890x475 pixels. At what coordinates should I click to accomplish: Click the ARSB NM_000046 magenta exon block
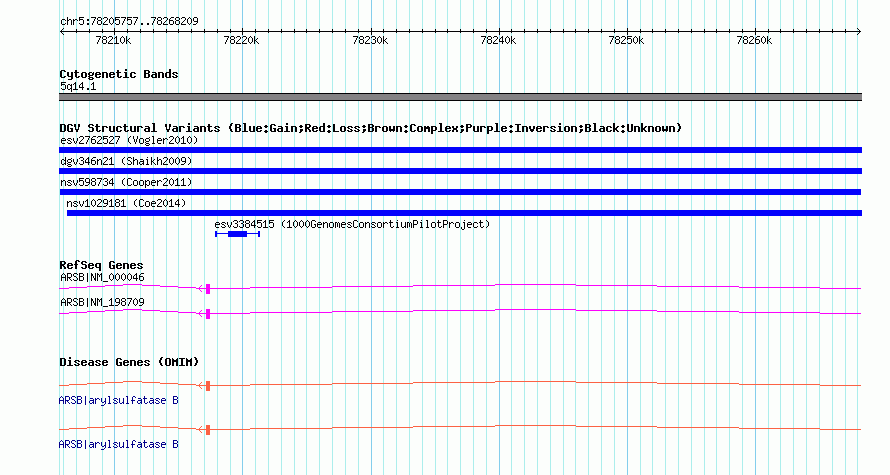click(208, 289)
